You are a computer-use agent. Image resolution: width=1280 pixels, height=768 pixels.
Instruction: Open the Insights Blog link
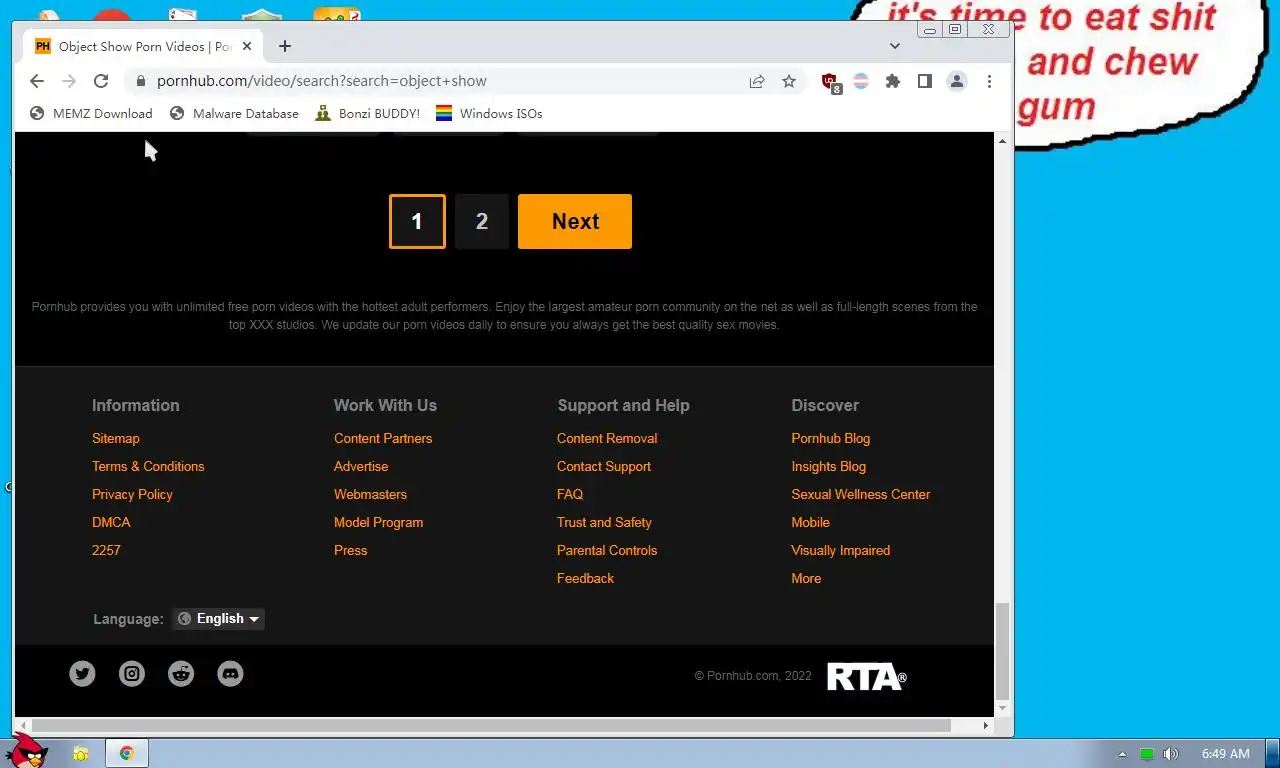coord(828,466)
